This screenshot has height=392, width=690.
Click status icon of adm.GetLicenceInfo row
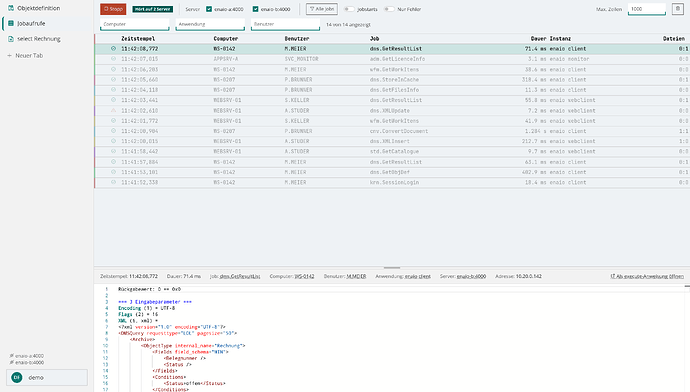tap(113, 59)
